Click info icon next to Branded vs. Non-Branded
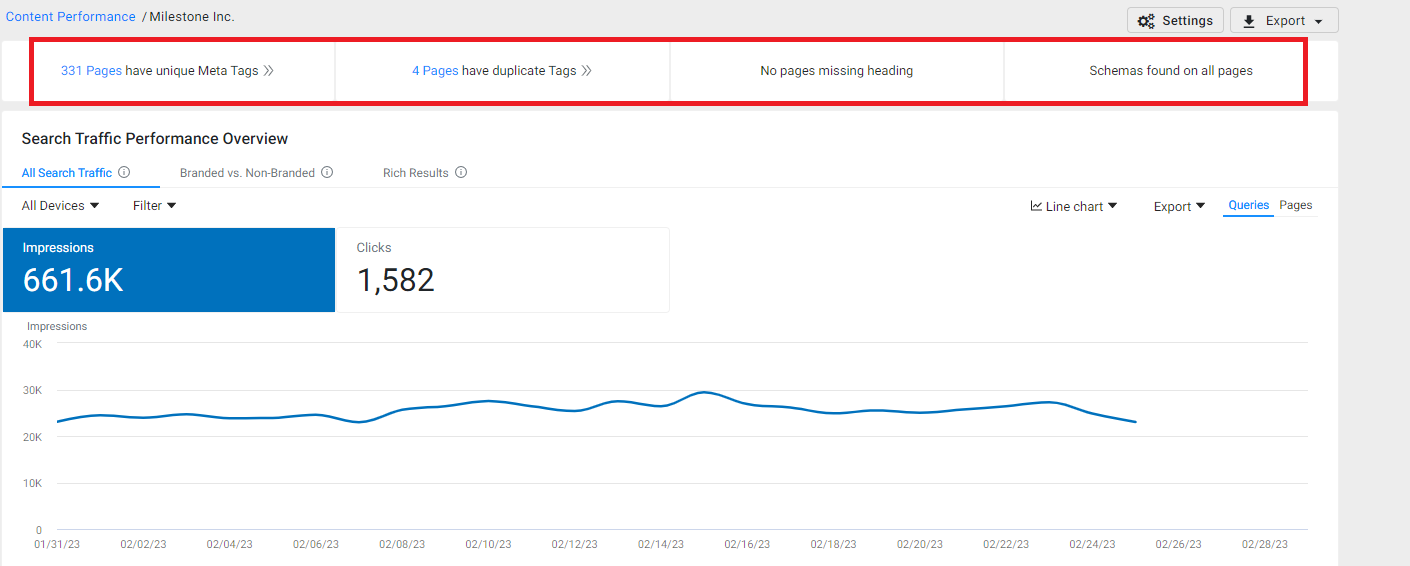Image resolution: width=1410 pixels, height=566 pixels. tap(327, 172)
